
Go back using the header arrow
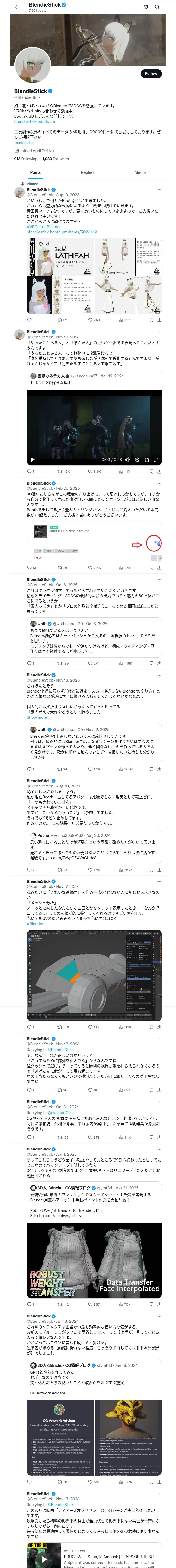point(17,7)
